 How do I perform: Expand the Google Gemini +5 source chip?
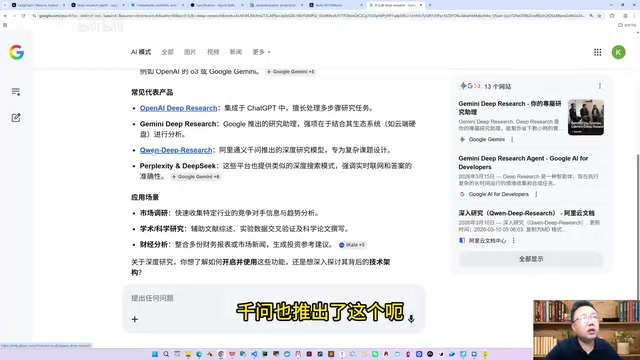pyautogui.click(x=290, y=71)
